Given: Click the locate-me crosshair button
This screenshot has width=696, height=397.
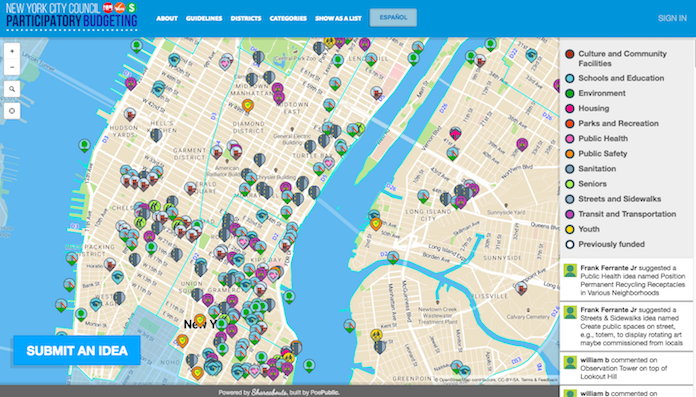Looking at the screenshot, I should pos(12,111).
